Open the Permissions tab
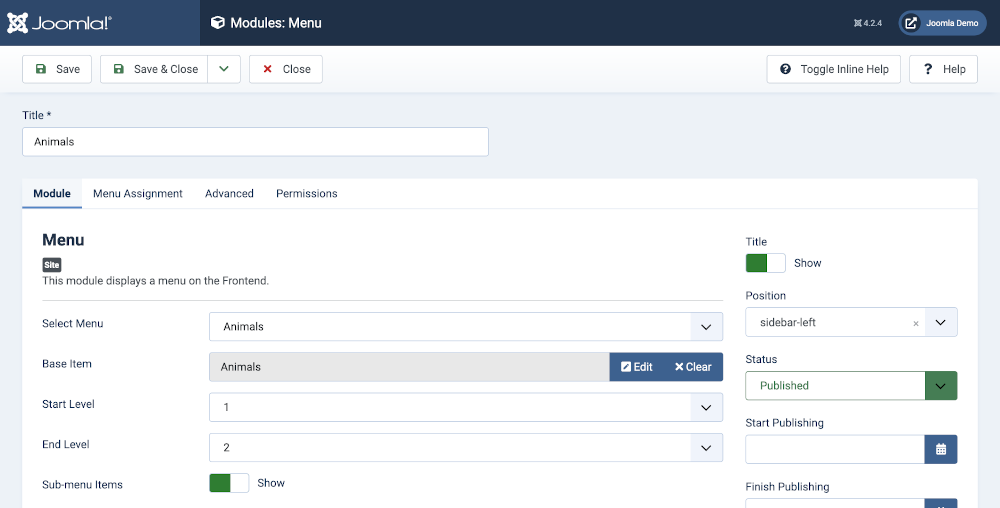 coord(306,193)
